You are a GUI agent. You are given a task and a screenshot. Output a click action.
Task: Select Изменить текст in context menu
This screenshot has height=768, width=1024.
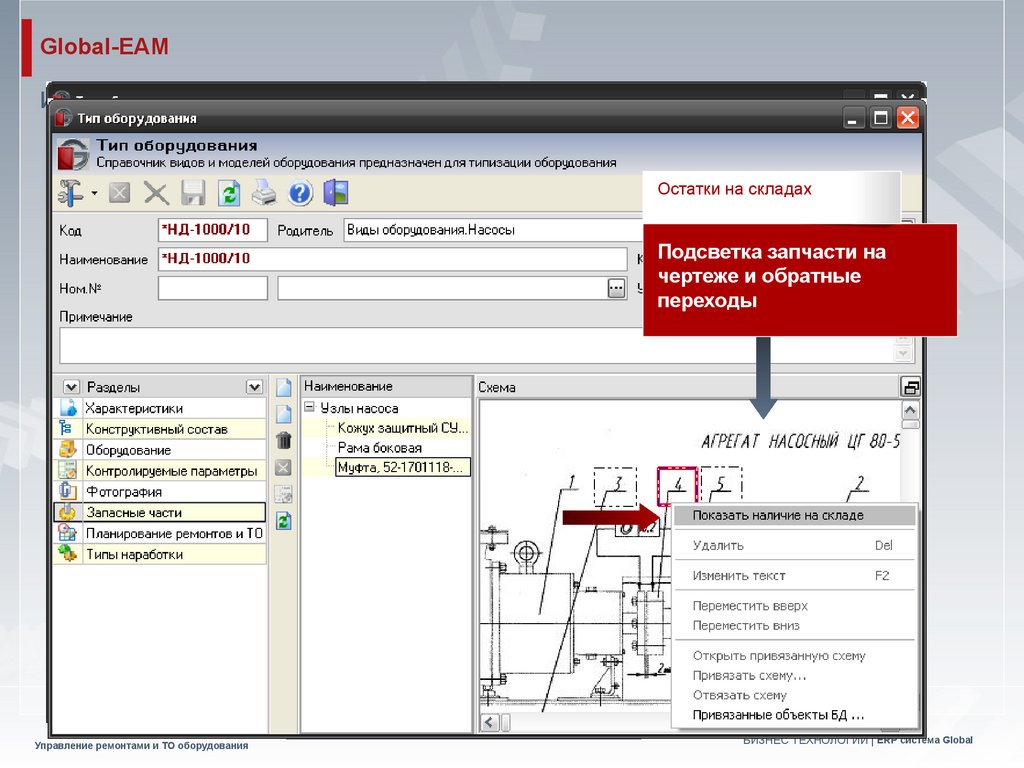739,575
